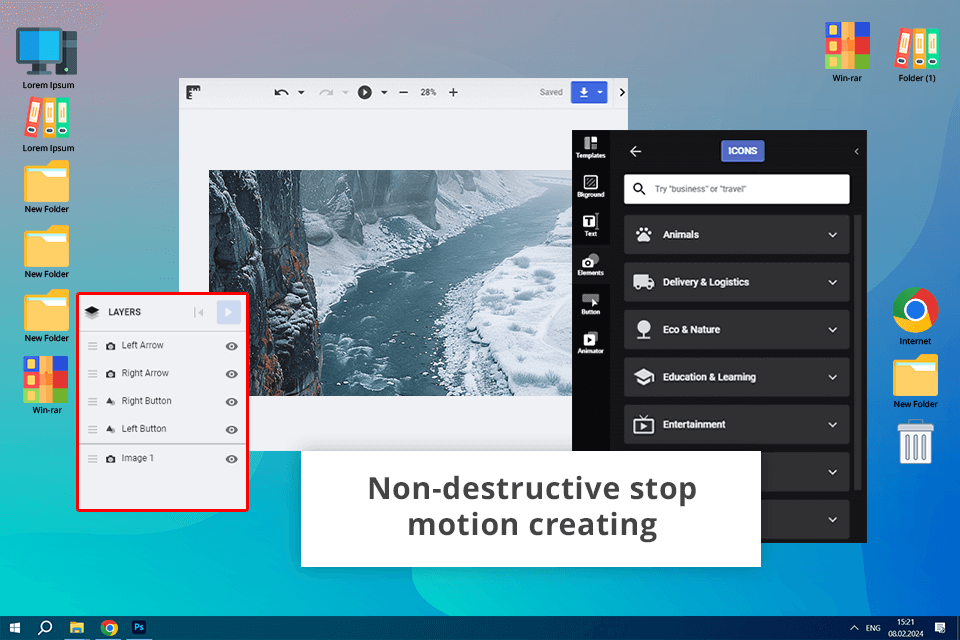Toggle visibility of Left Button layer
This screenshot has width=960, height=640.
tap(231, 430)
